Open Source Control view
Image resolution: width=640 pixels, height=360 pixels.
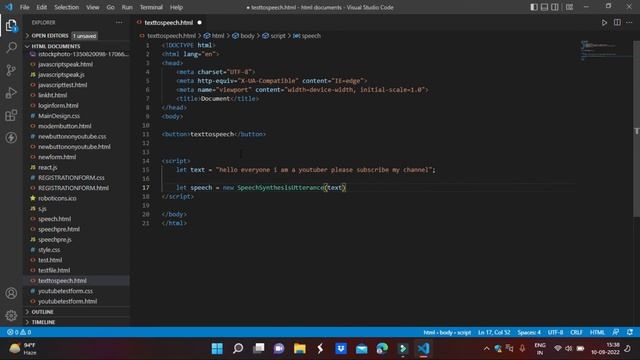click(11, 70)
